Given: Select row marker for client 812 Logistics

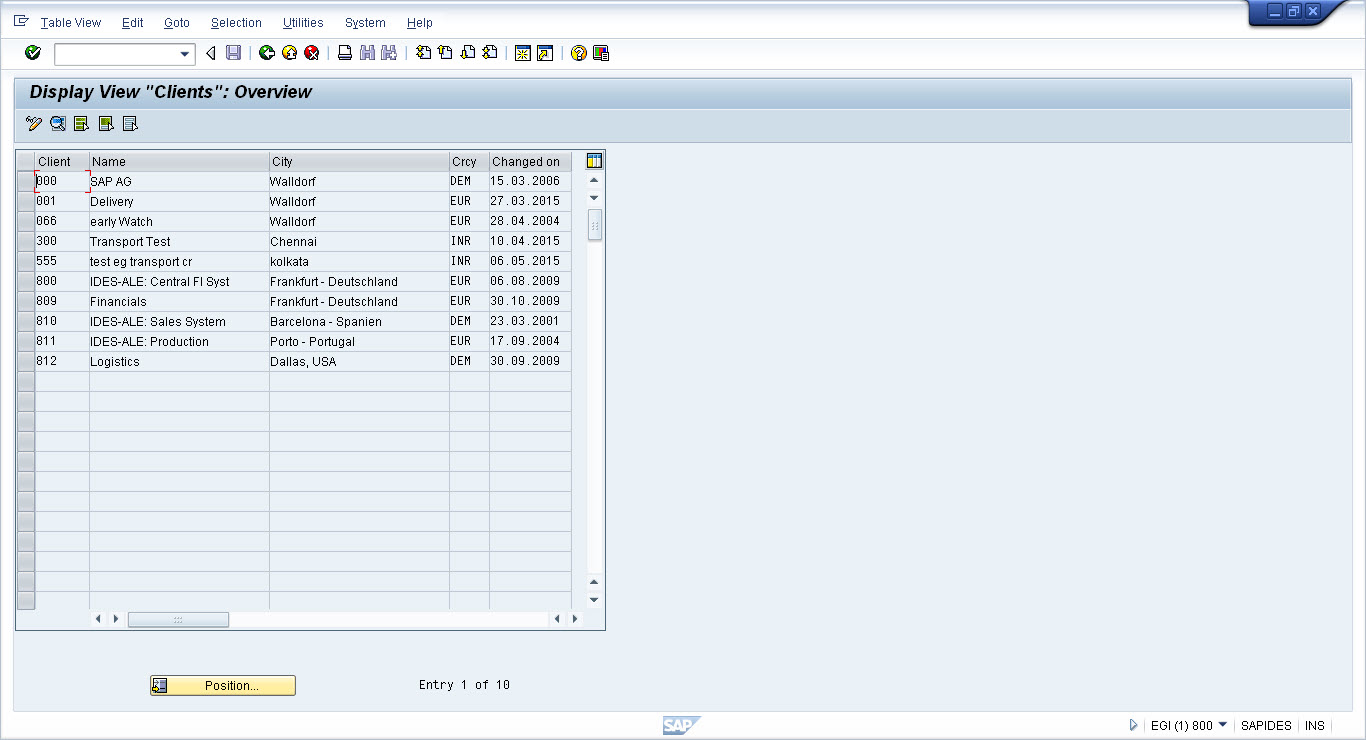Looking at the screenshot, I should (26, 361).
